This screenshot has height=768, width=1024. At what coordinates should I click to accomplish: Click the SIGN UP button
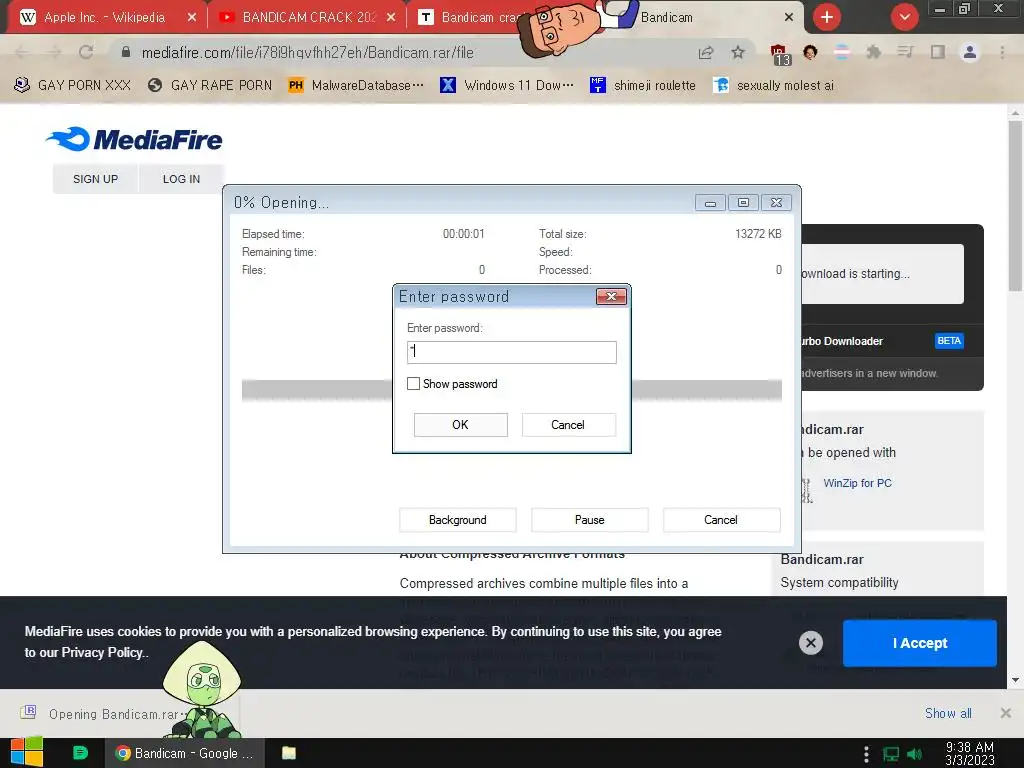[95, 179]
